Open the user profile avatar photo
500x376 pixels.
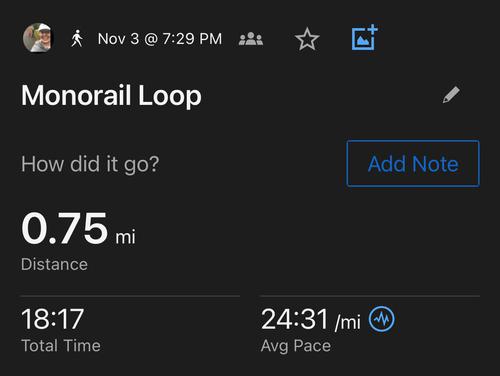coord(38,38)
